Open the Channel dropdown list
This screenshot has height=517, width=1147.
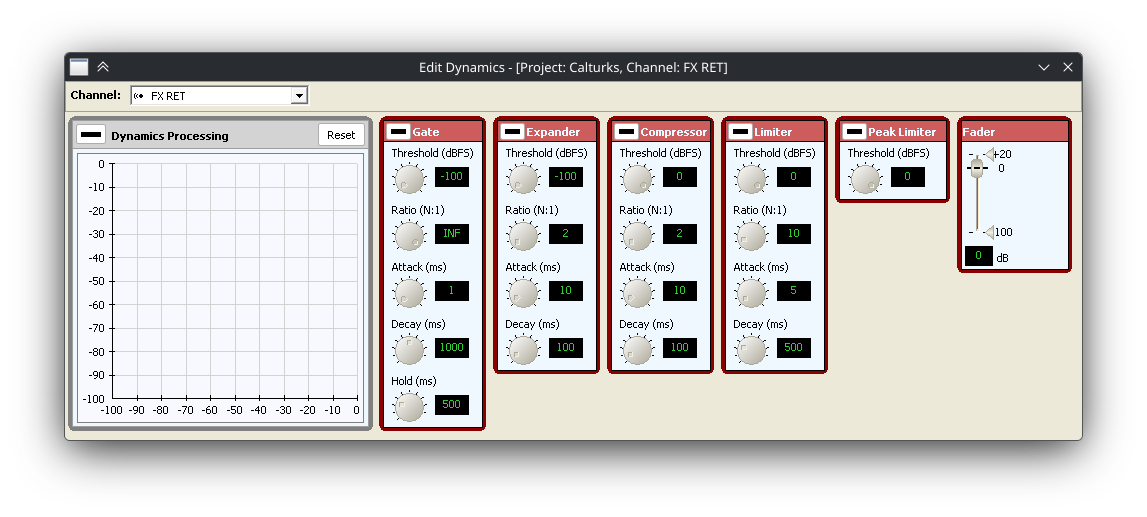point(298,96)
